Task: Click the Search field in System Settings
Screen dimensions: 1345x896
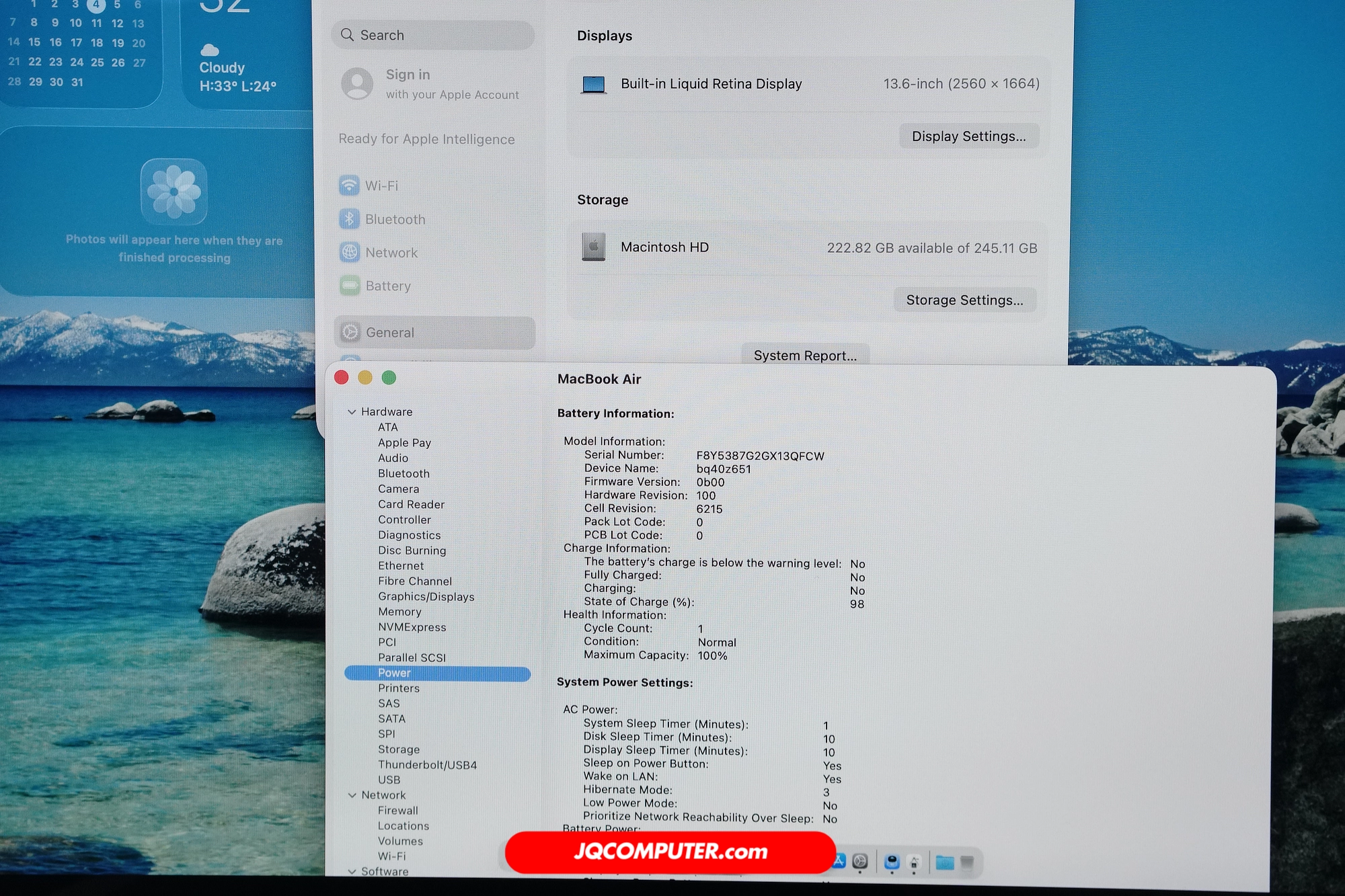Action: pos(432,34)
